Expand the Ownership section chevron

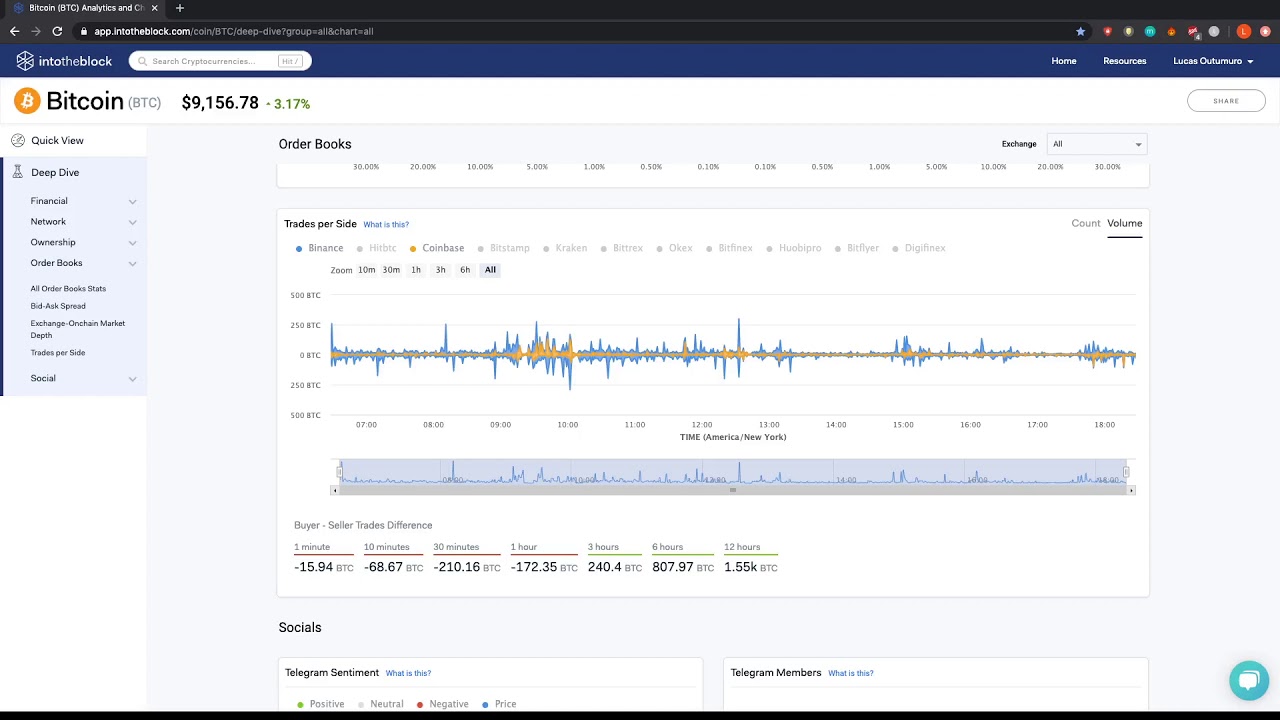[132, 243]
